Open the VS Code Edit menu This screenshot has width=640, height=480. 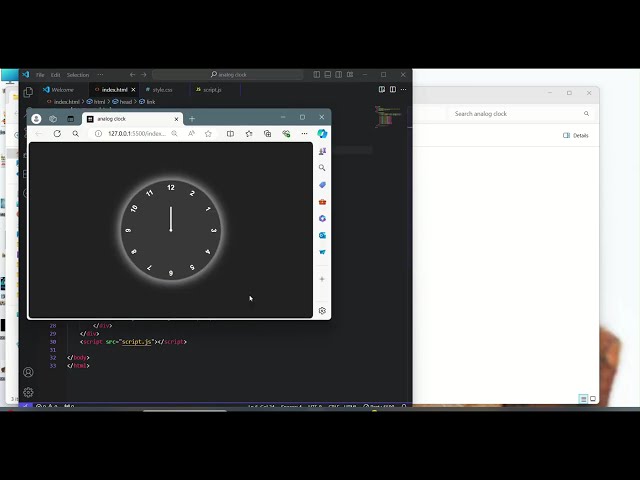coord(56,75)
